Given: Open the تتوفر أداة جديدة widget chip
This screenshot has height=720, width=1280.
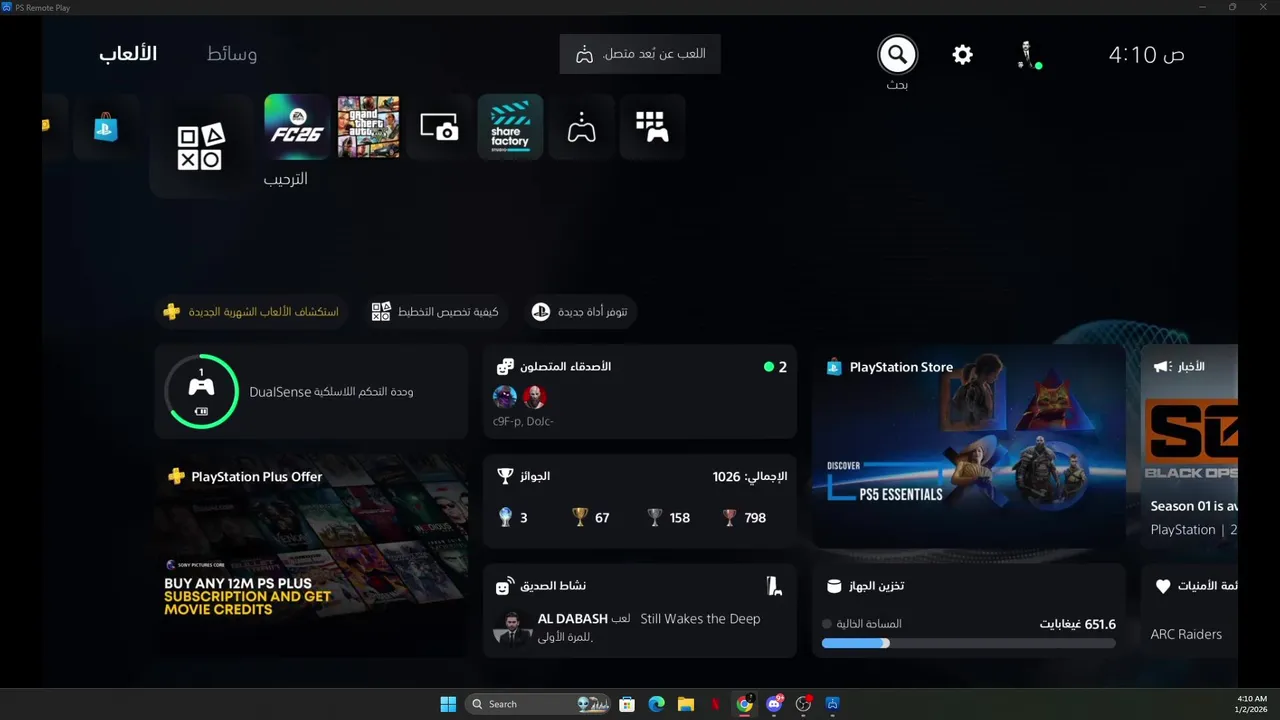Looking at the screenshot, I should 579,312.
